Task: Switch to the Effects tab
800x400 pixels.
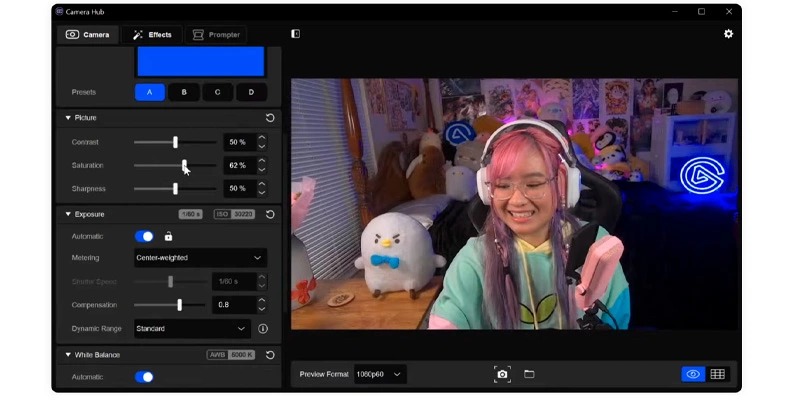Action: (152, 35)
